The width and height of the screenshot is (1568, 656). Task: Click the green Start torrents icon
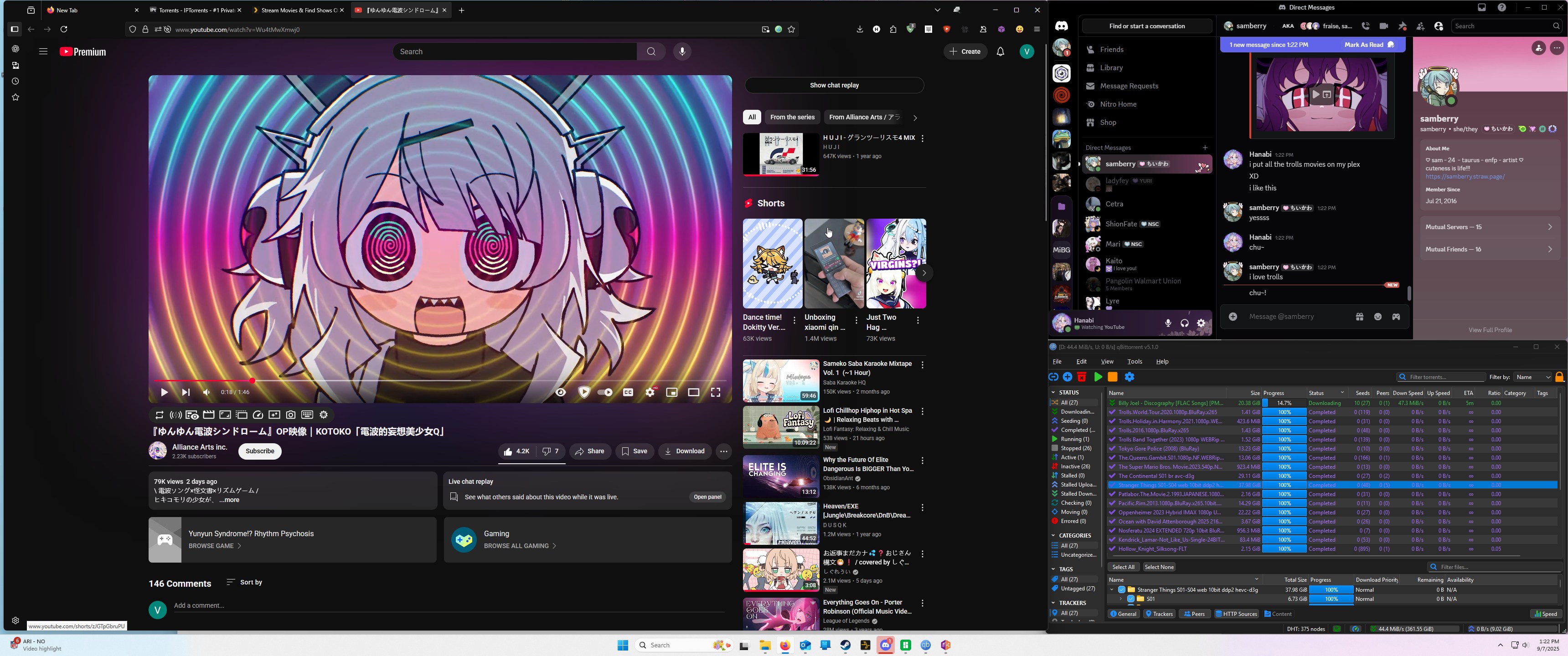(1098, 377)
